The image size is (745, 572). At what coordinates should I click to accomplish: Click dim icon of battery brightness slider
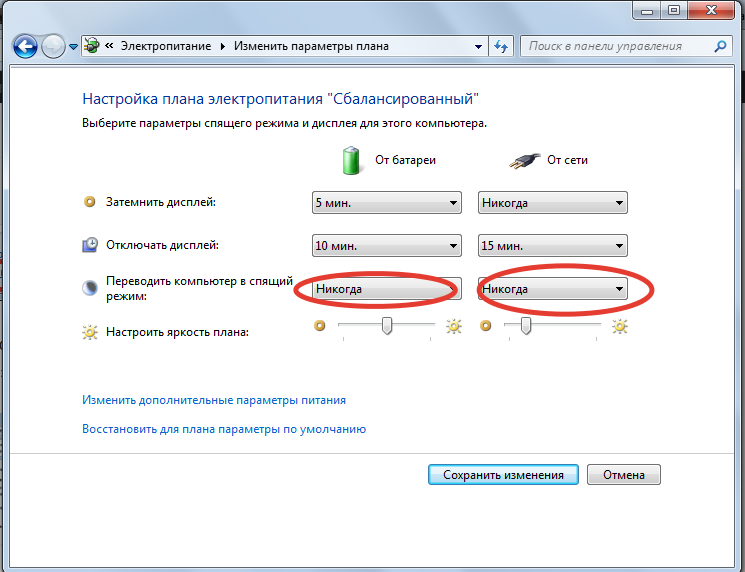click(320, 325)
